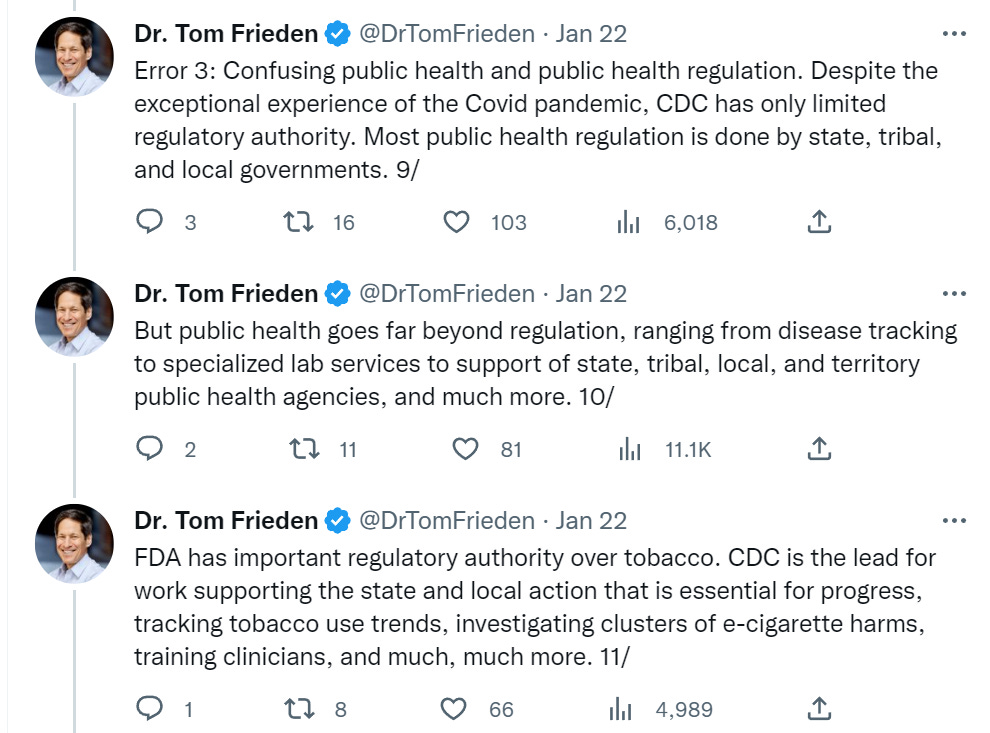Open analytics showing 11.1K views
The width and height of the screenshot is (990, 733).
pos(629,450)
